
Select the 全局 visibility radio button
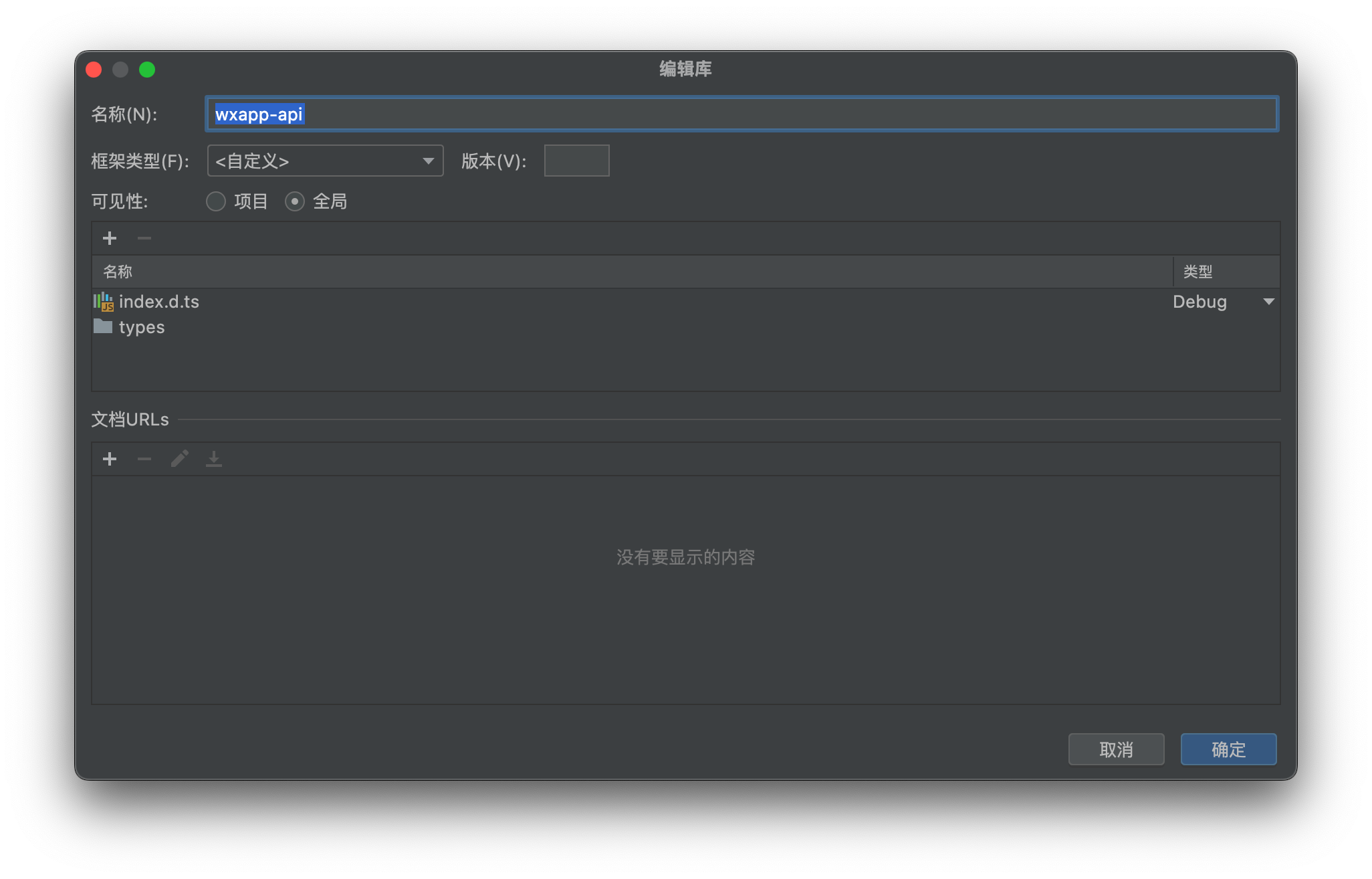294,201
